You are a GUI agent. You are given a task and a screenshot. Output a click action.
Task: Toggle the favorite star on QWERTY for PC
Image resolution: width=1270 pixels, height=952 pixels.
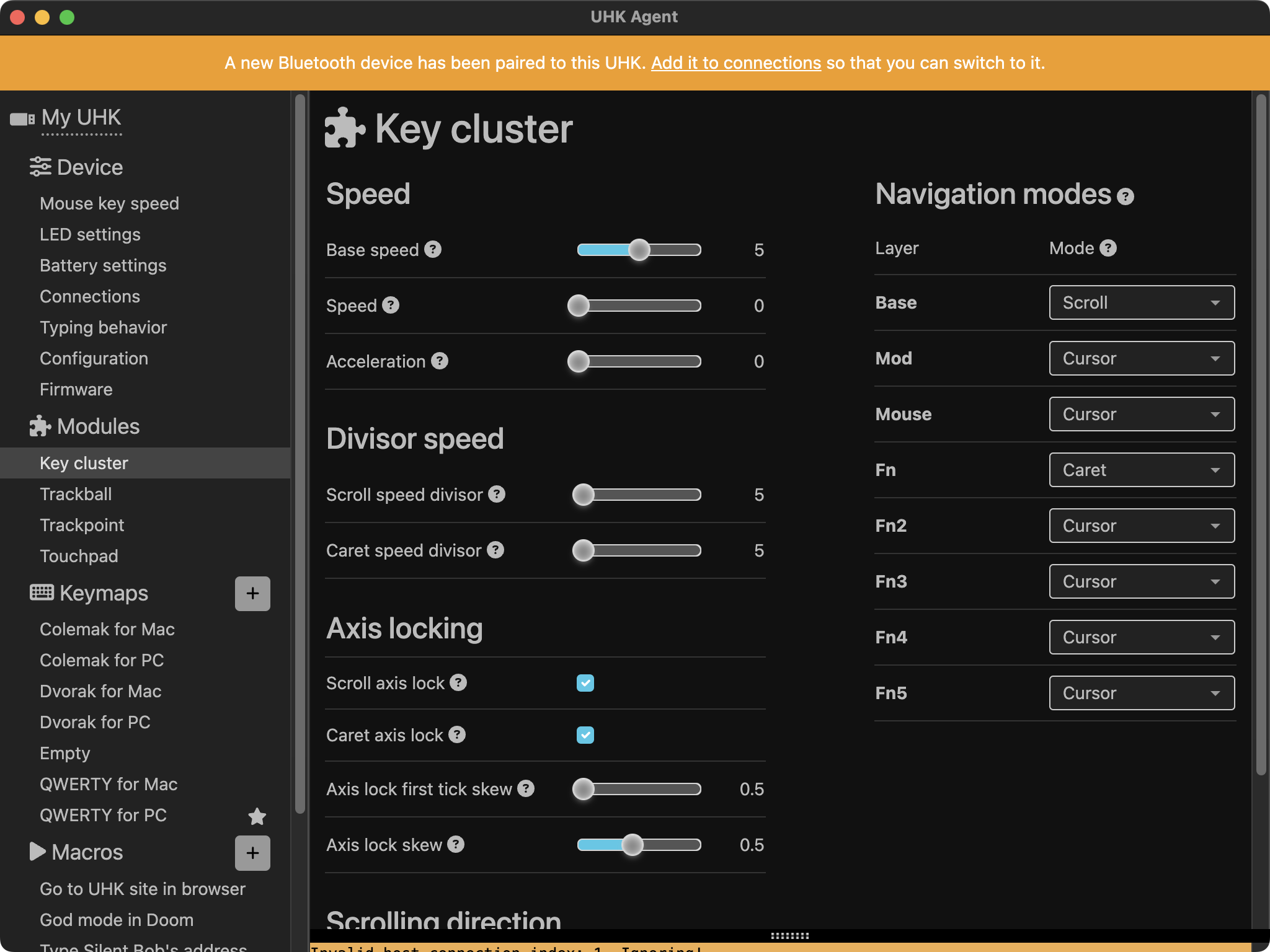[257, 816]
